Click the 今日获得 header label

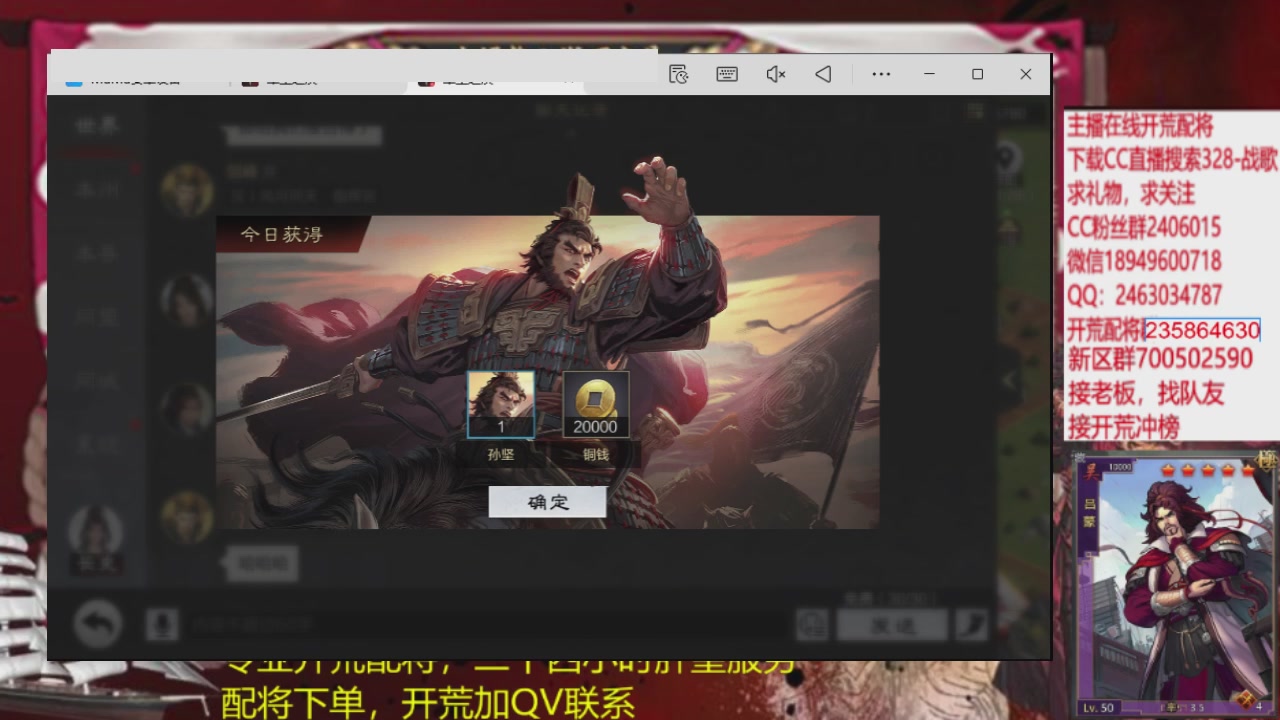click(281, 235)
